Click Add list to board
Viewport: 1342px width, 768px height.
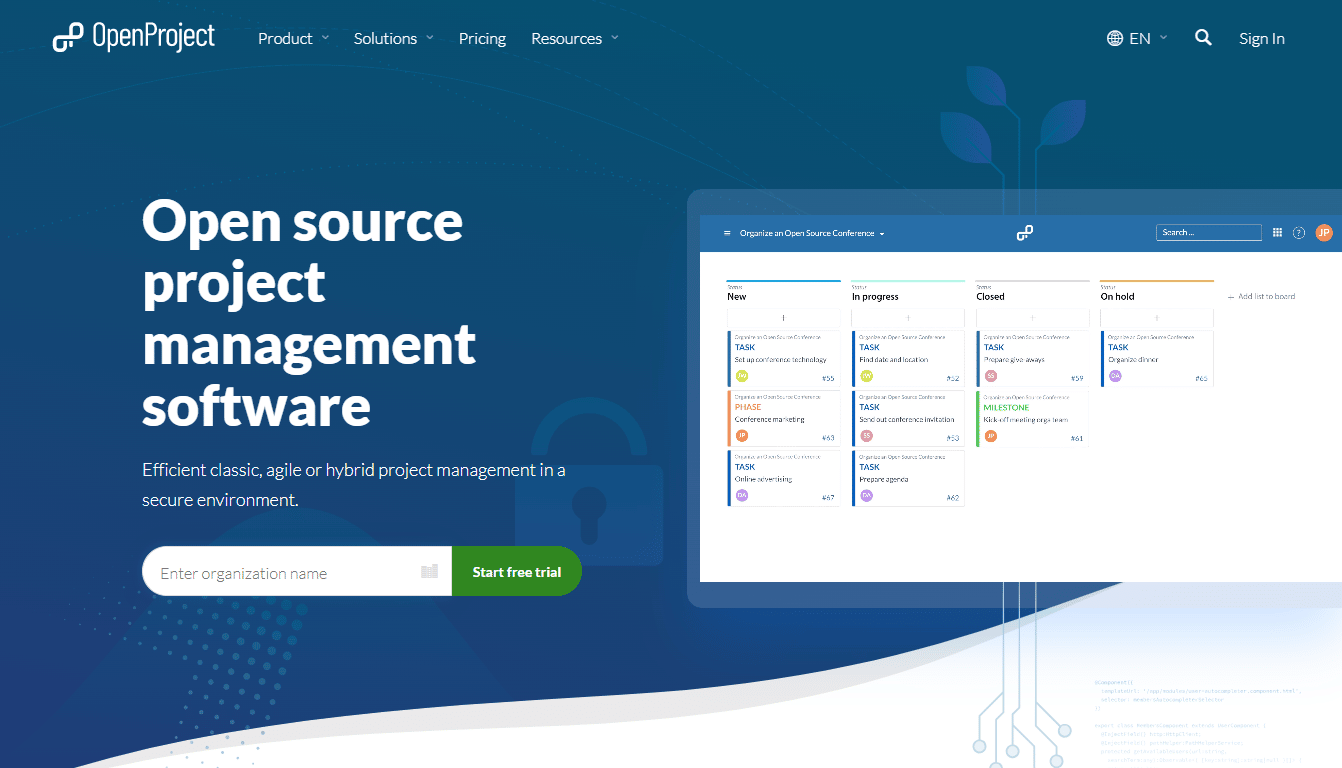[x=1261, y=297]
